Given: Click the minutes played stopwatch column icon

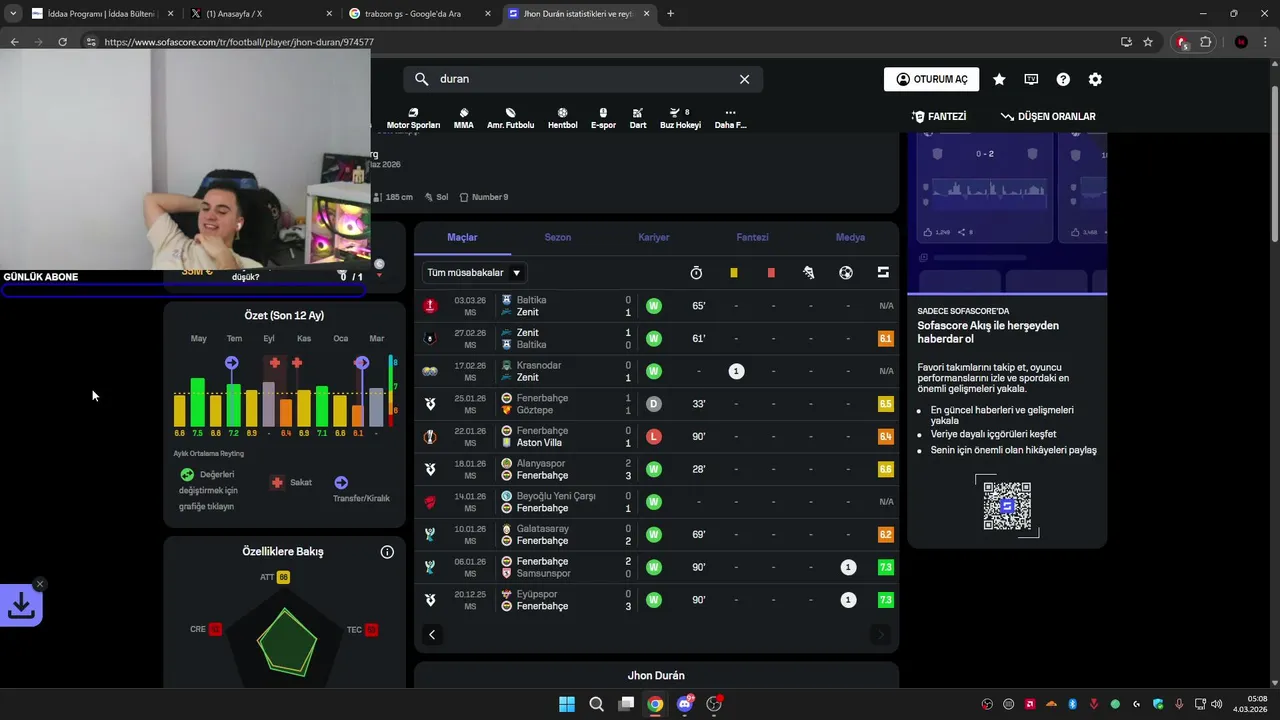Looking at the screenshot, I should pos(697,272).
